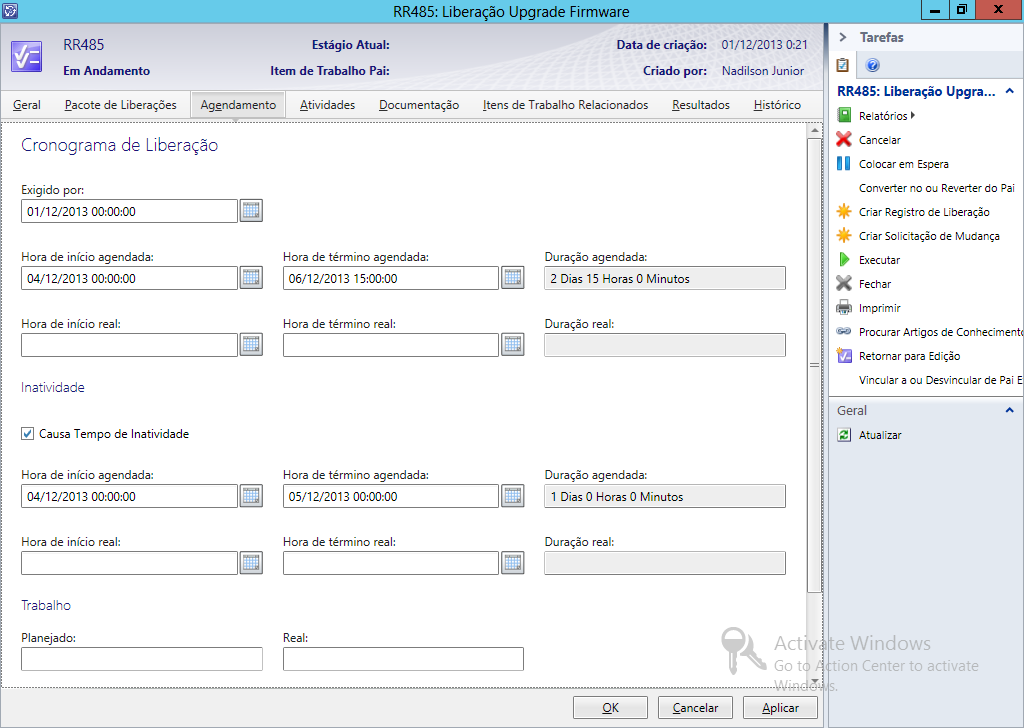This screenshot has height=728, width=1024.
Task: Click Converter no ou Reverter do Pai
Action: click(936, 188)
